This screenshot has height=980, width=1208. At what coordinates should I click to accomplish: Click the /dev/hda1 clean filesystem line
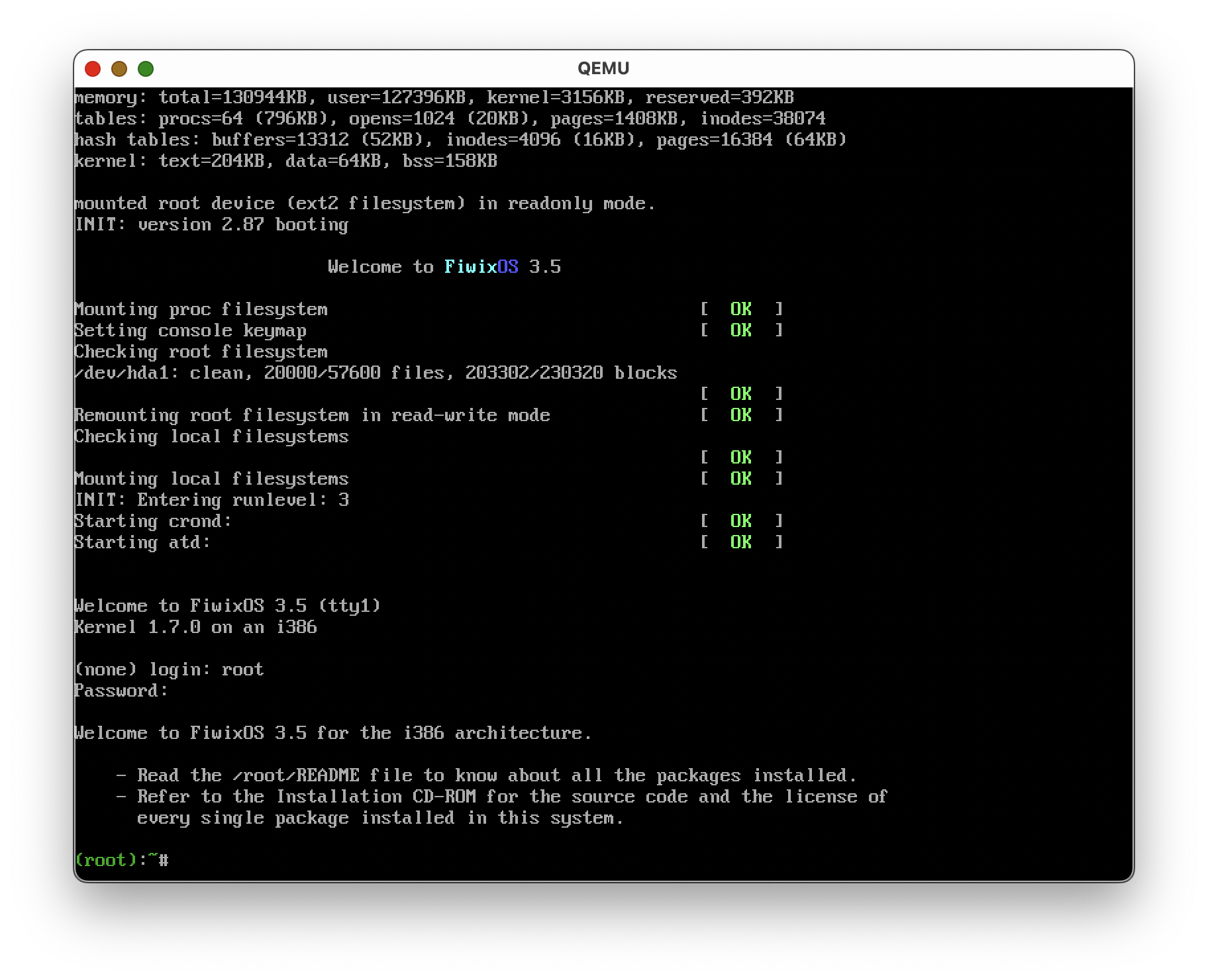click(x=376, y=373)
